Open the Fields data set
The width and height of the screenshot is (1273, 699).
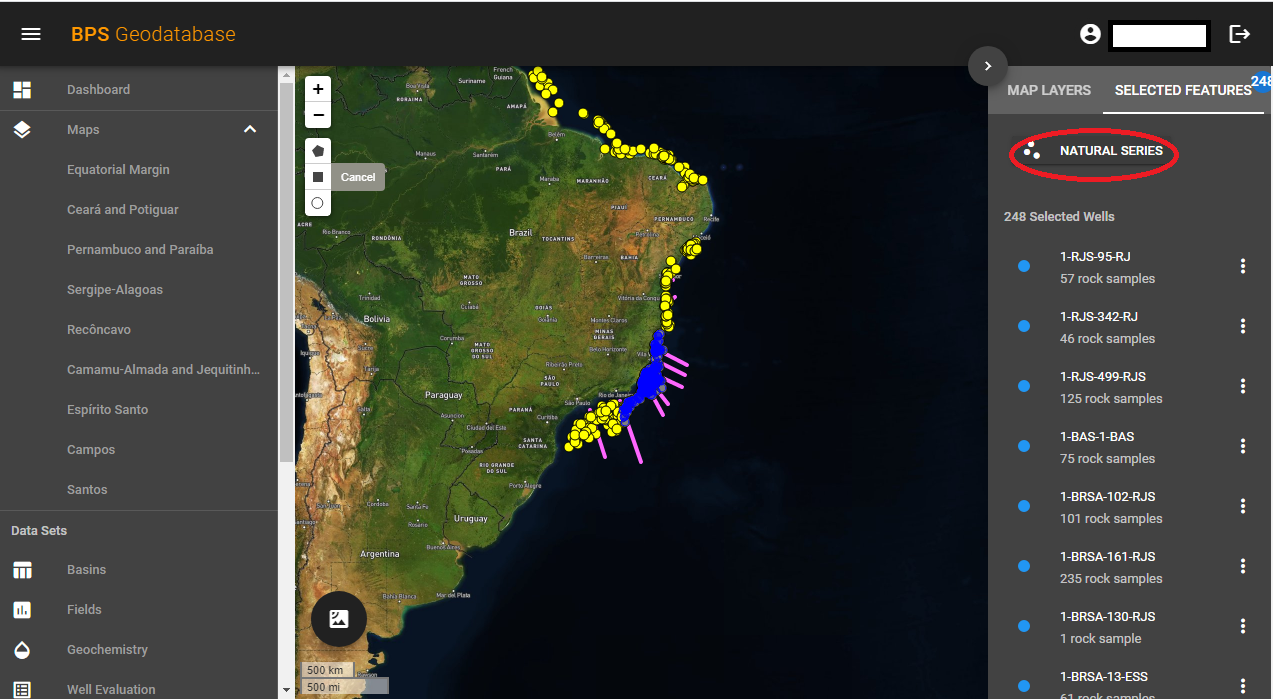pos(84,609)
